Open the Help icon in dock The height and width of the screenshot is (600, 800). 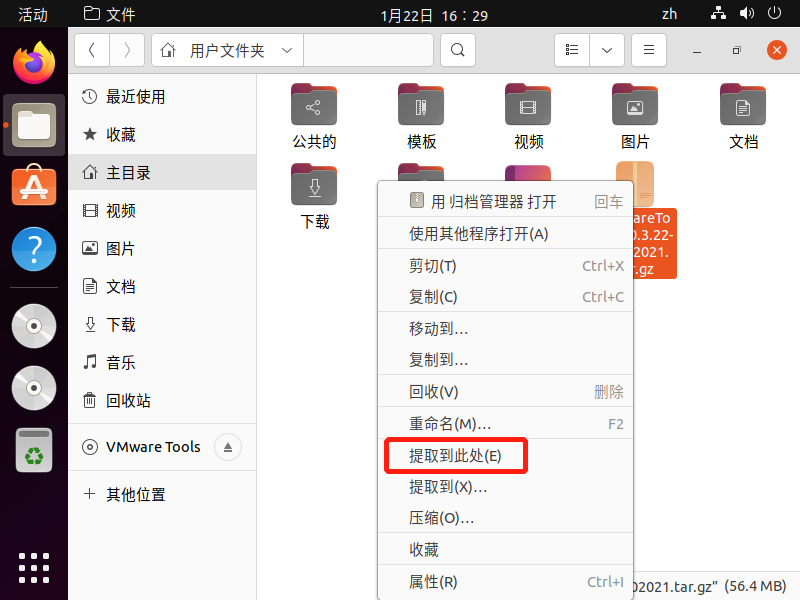(x=34, y=249)
